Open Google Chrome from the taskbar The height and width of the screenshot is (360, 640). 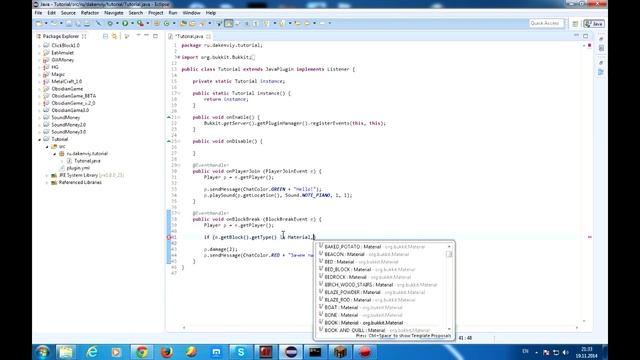[142, 352]
